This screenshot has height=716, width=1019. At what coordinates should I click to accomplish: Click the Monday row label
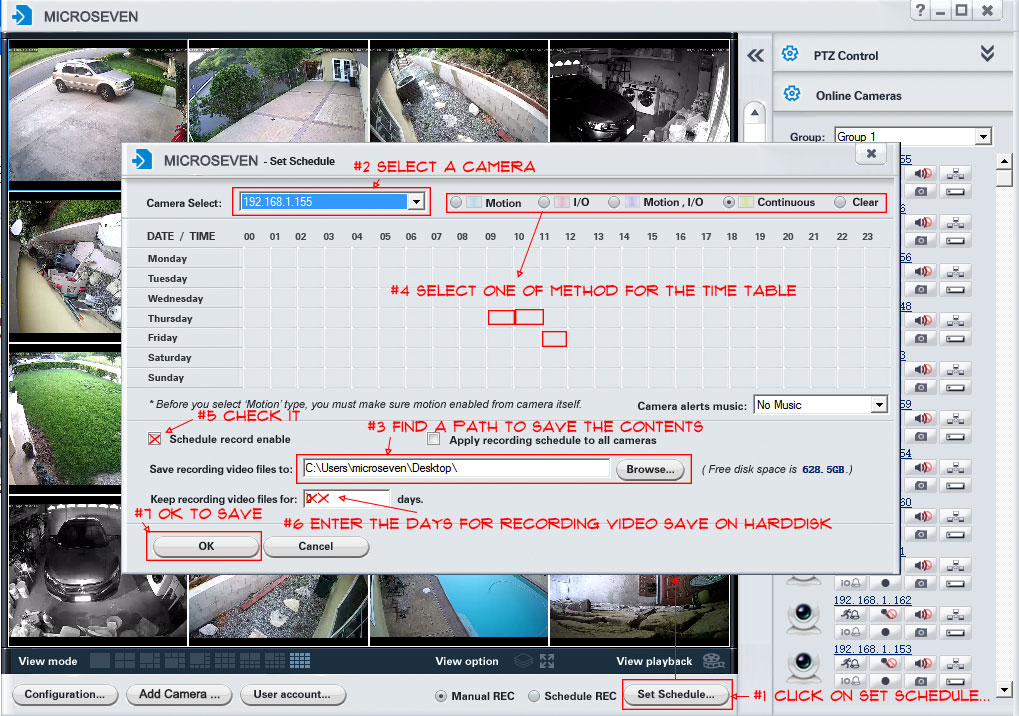point(167,259)
